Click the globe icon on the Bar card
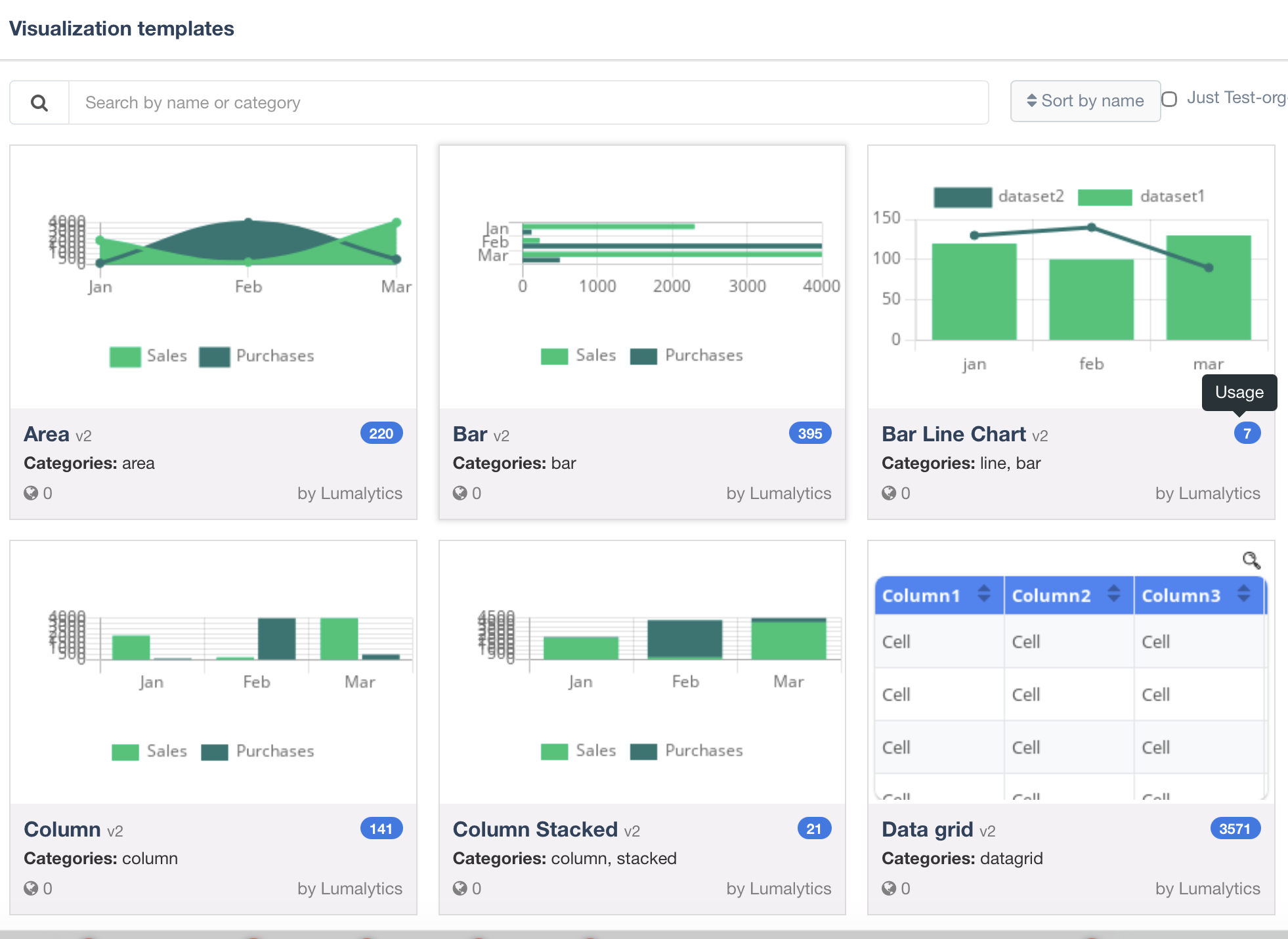 [x=460, y=493]
